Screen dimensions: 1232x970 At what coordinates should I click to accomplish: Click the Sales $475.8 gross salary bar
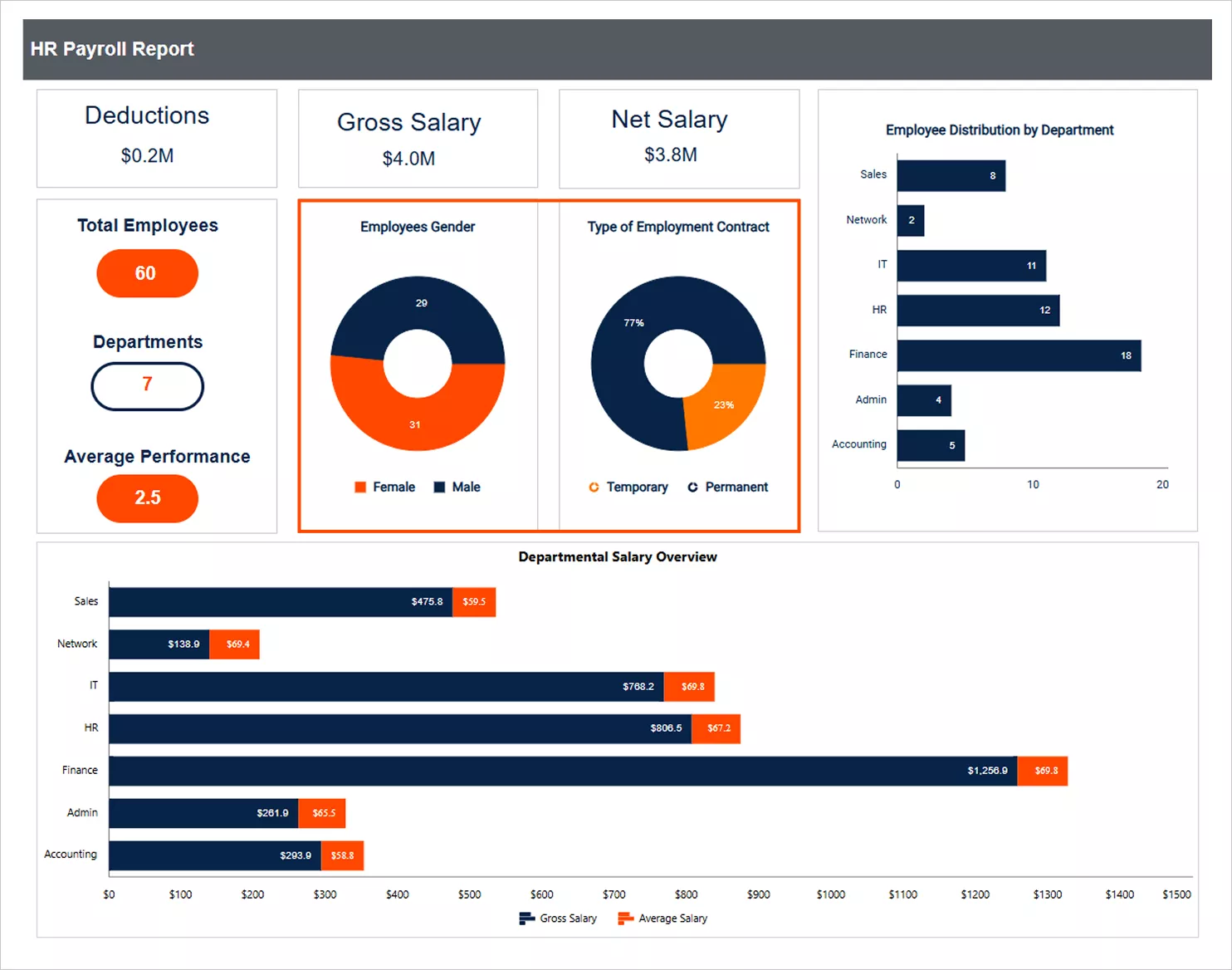click(x=281, y=602)
